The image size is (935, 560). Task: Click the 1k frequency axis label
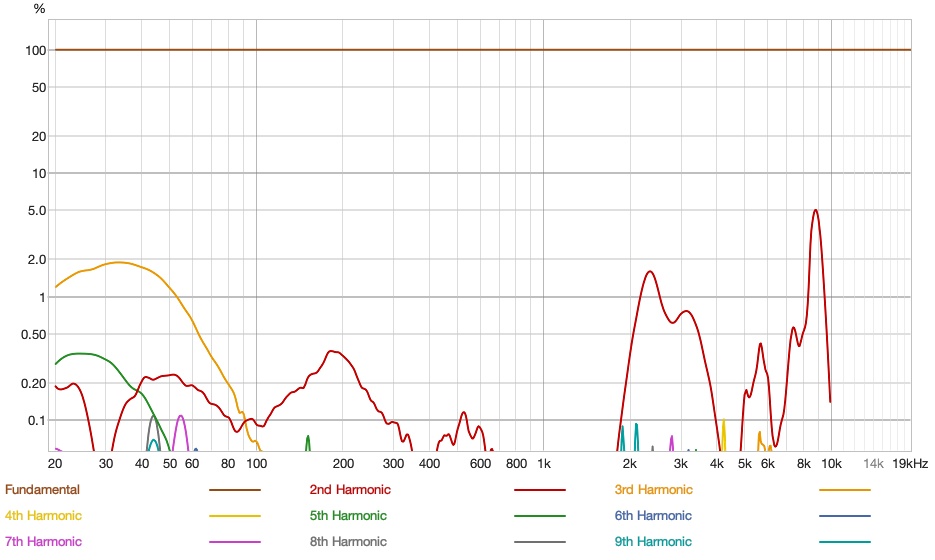pos(543,464)
